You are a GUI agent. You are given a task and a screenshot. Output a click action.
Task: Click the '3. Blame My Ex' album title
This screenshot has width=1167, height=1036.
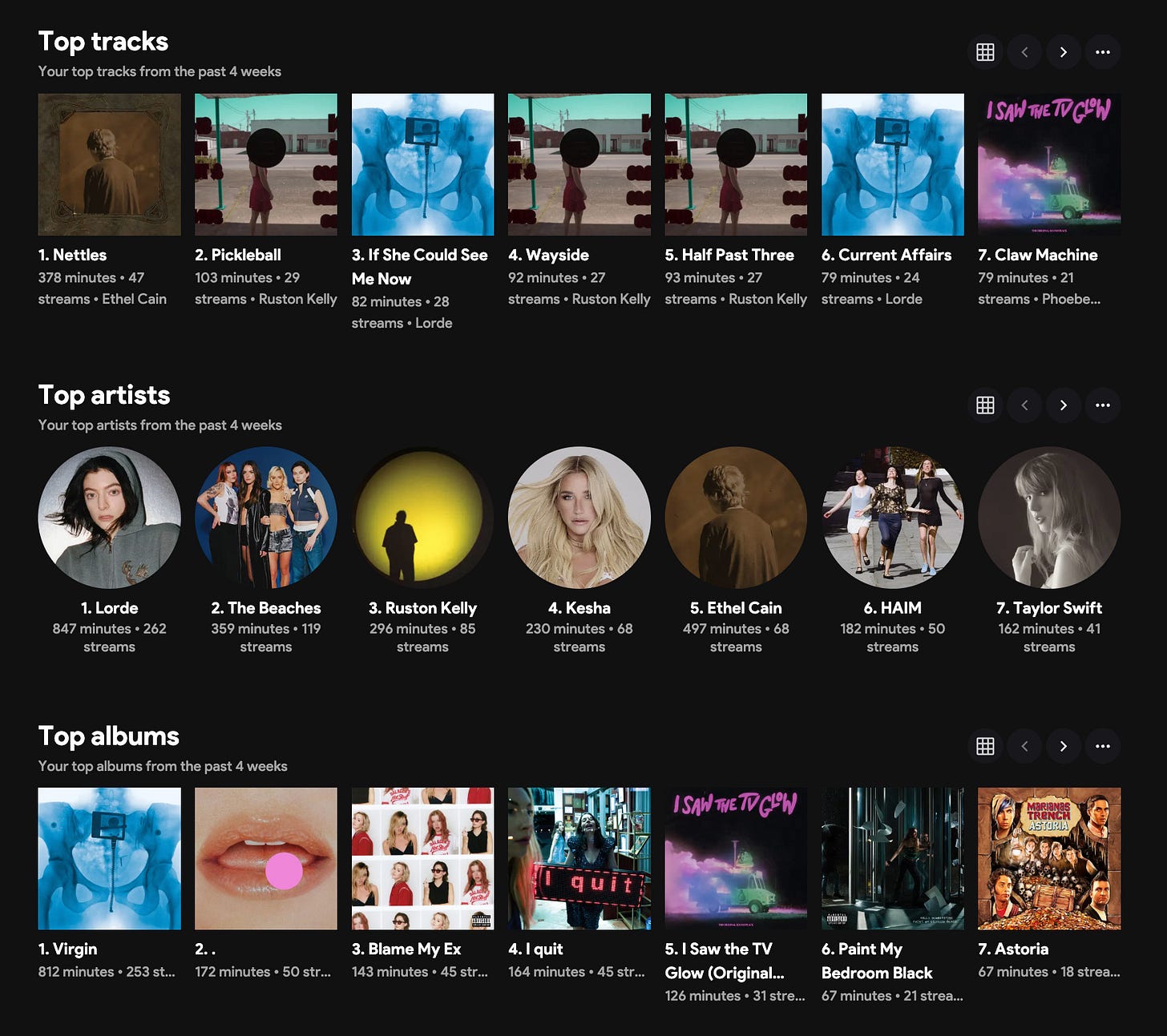tap(406, 949)
